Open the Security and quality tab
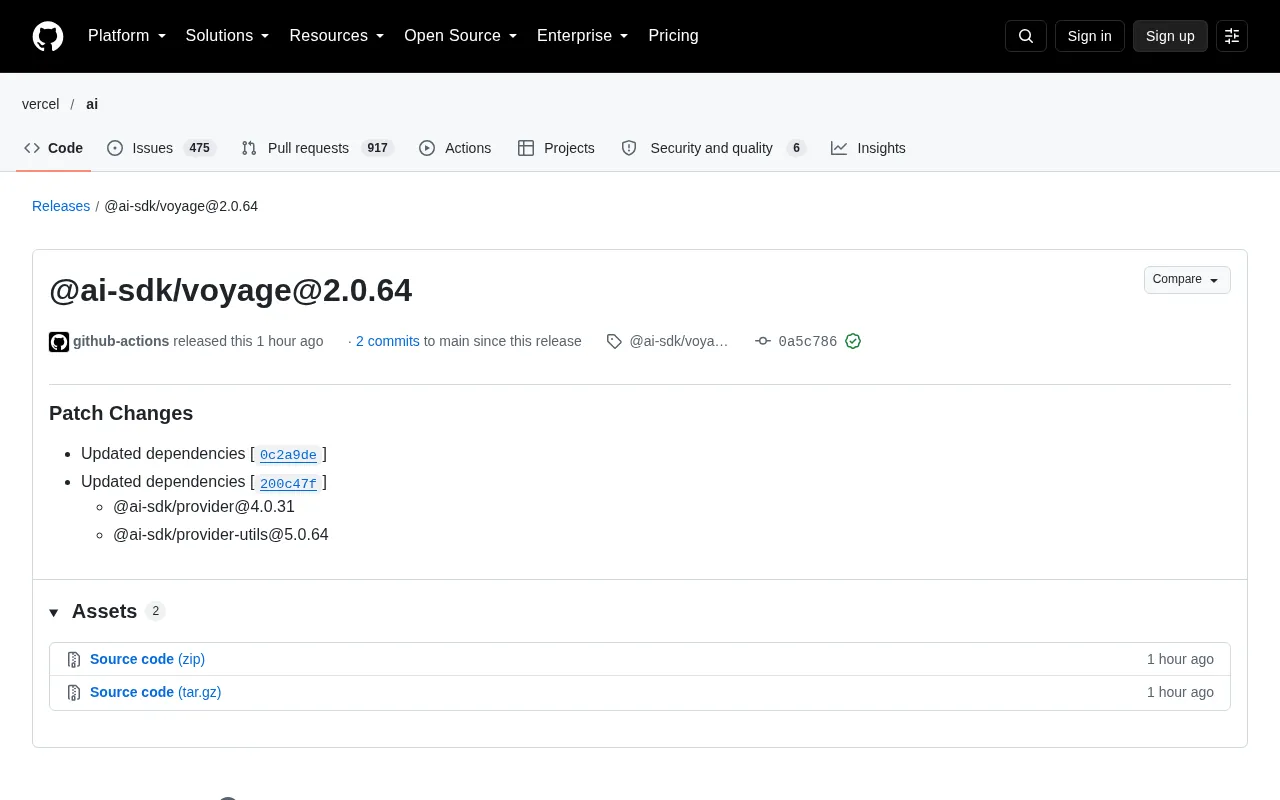 [x=713, y=148]
